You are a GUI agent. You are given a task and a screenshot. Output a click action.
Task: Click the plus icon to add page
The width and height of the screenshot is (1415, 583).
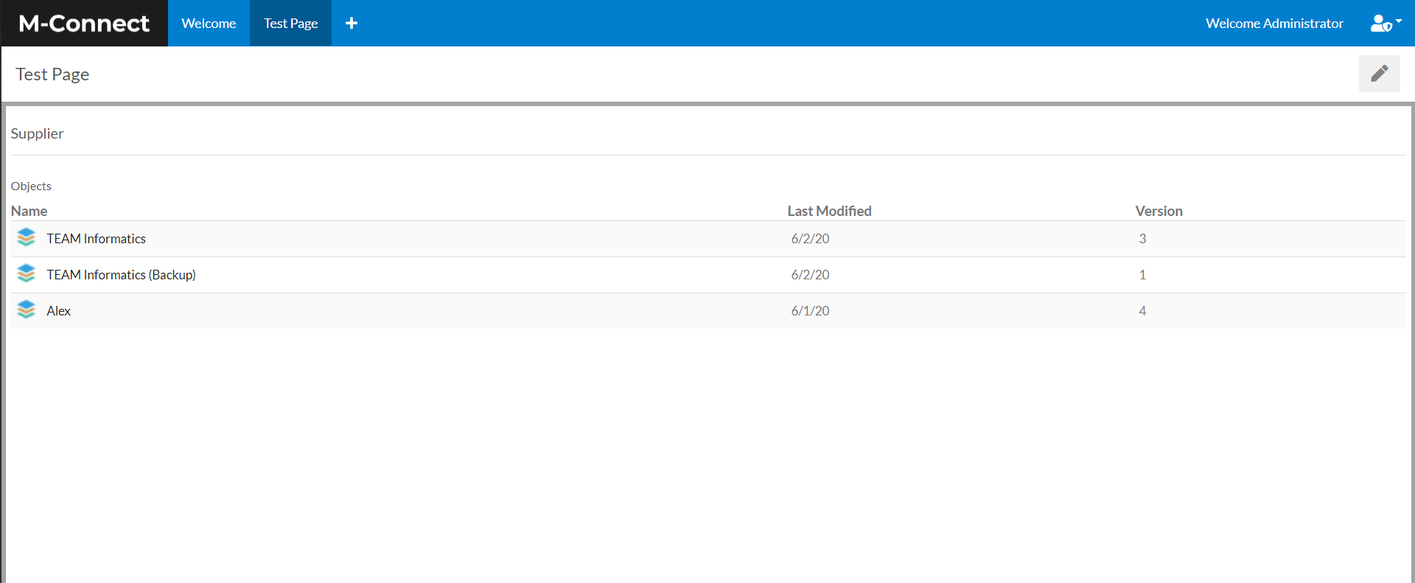[351, 23]
